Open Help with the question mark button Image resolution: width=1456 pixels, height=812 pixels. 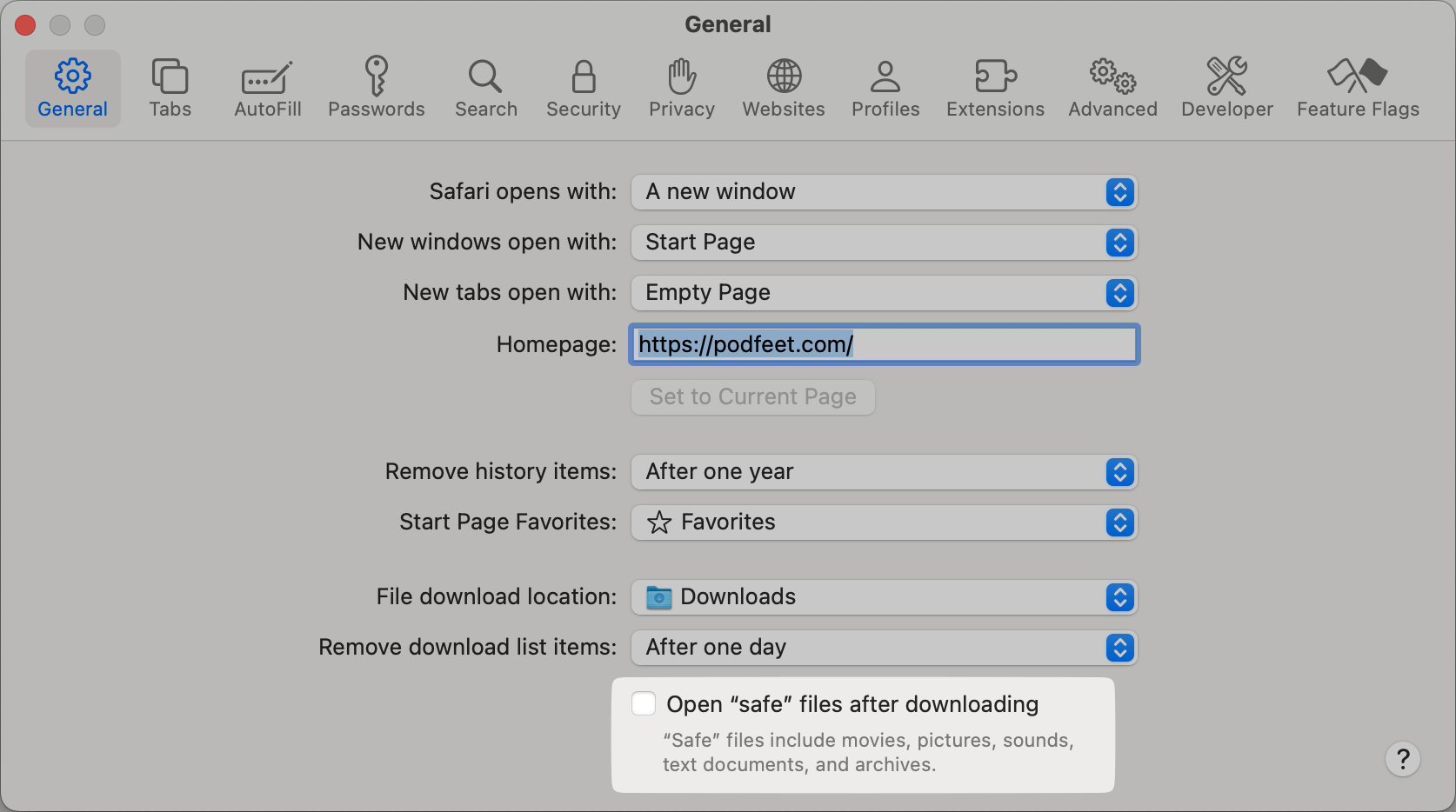(1402, 759)
